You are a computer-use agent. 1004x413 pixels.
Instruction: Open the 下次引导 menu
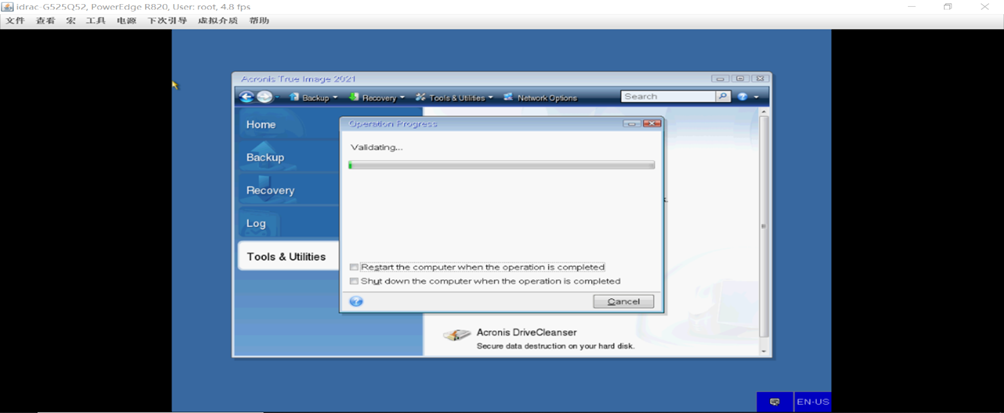coord(166,20)
